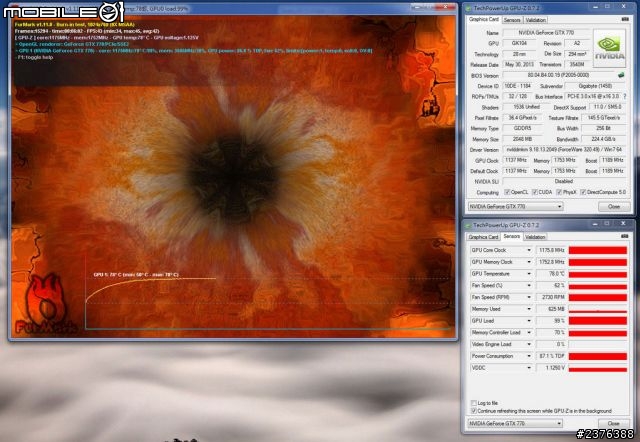The width and height of the screenshot is (640, 442).
Task: Click the BIOS save chip icon
Action: [621, 75]
